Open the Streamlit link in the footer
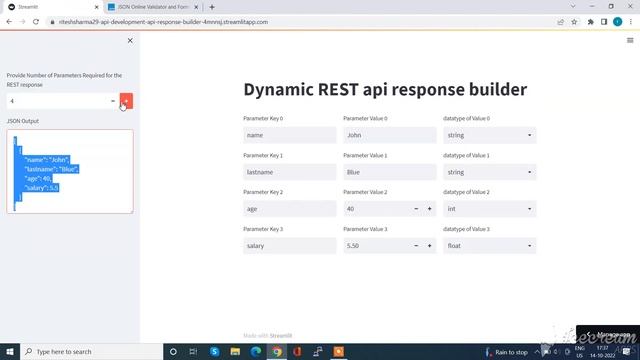Viewport: 640px width, 360px height. (x=281, y=336)
